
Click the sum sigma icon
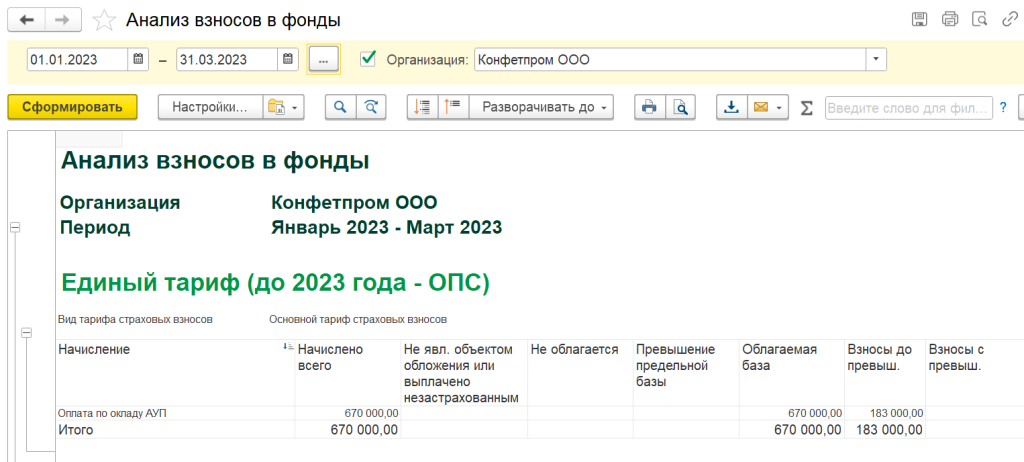coord(807,107)
